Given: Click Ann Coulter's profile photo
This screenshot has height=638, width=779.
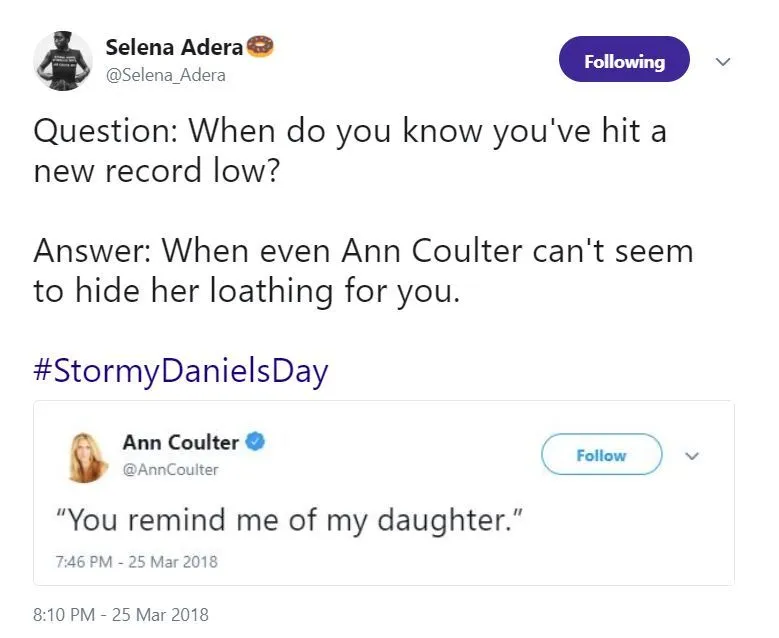Looking at the screenshot, I should tap(85, 455).
